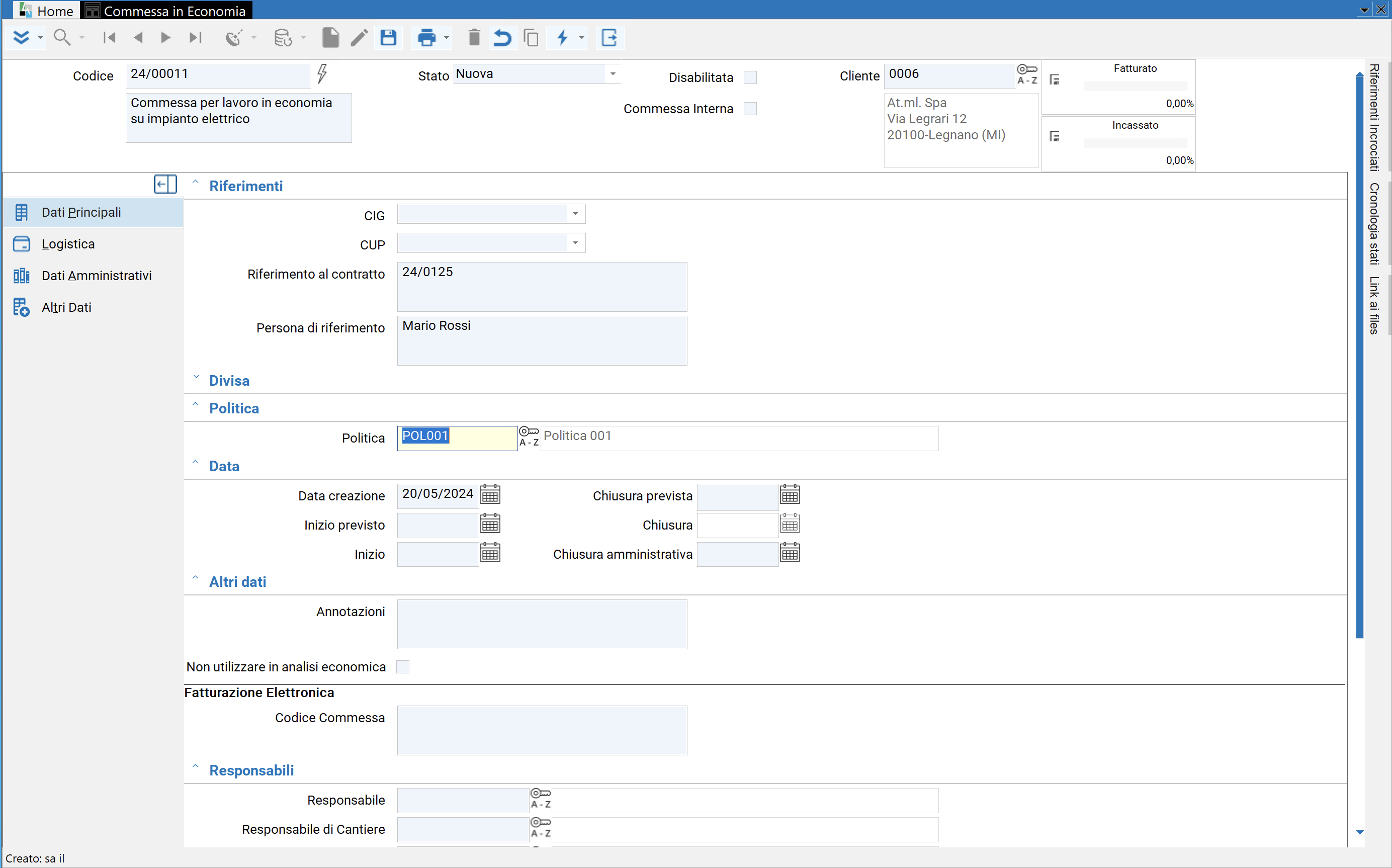Open Cliente lookup key A-Z icon
1392x868 pixels.
pos(1027,74)
